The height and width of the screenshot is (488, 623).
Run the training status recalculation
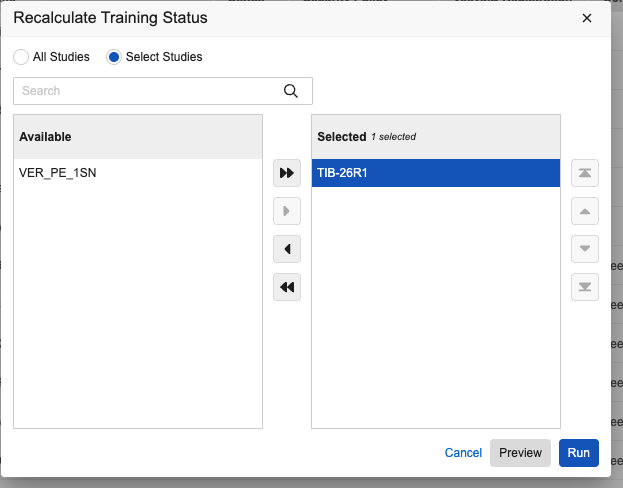(578, 453)
